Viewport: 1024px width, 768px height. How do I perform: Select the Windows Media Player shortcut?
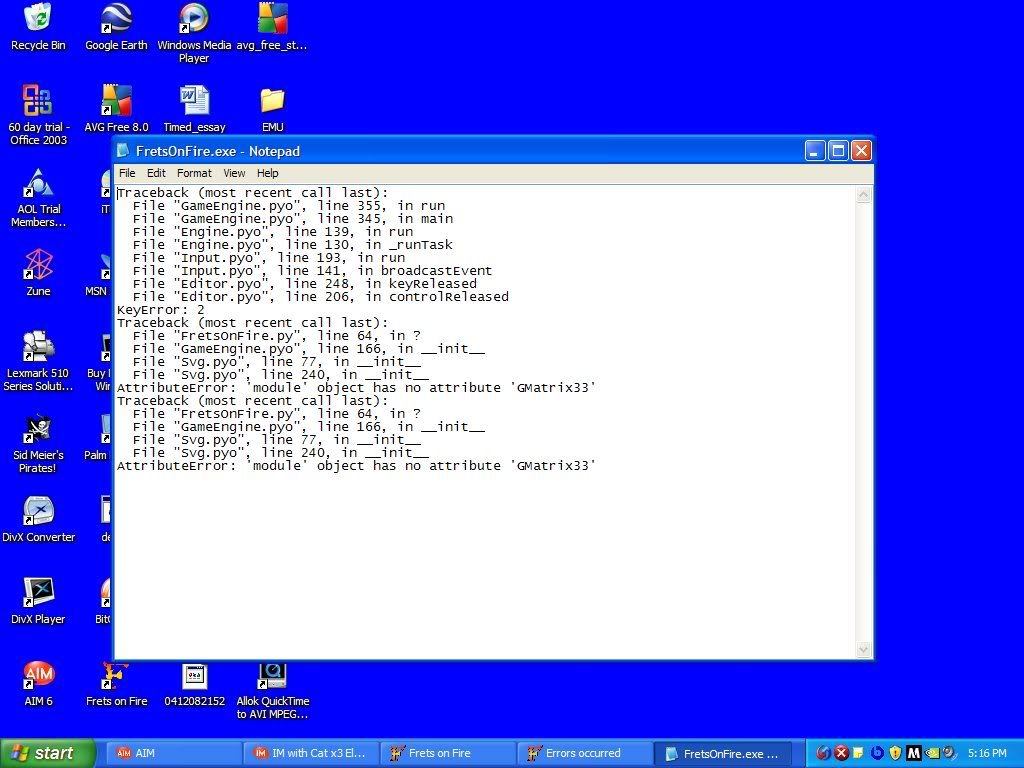point(194,33)
